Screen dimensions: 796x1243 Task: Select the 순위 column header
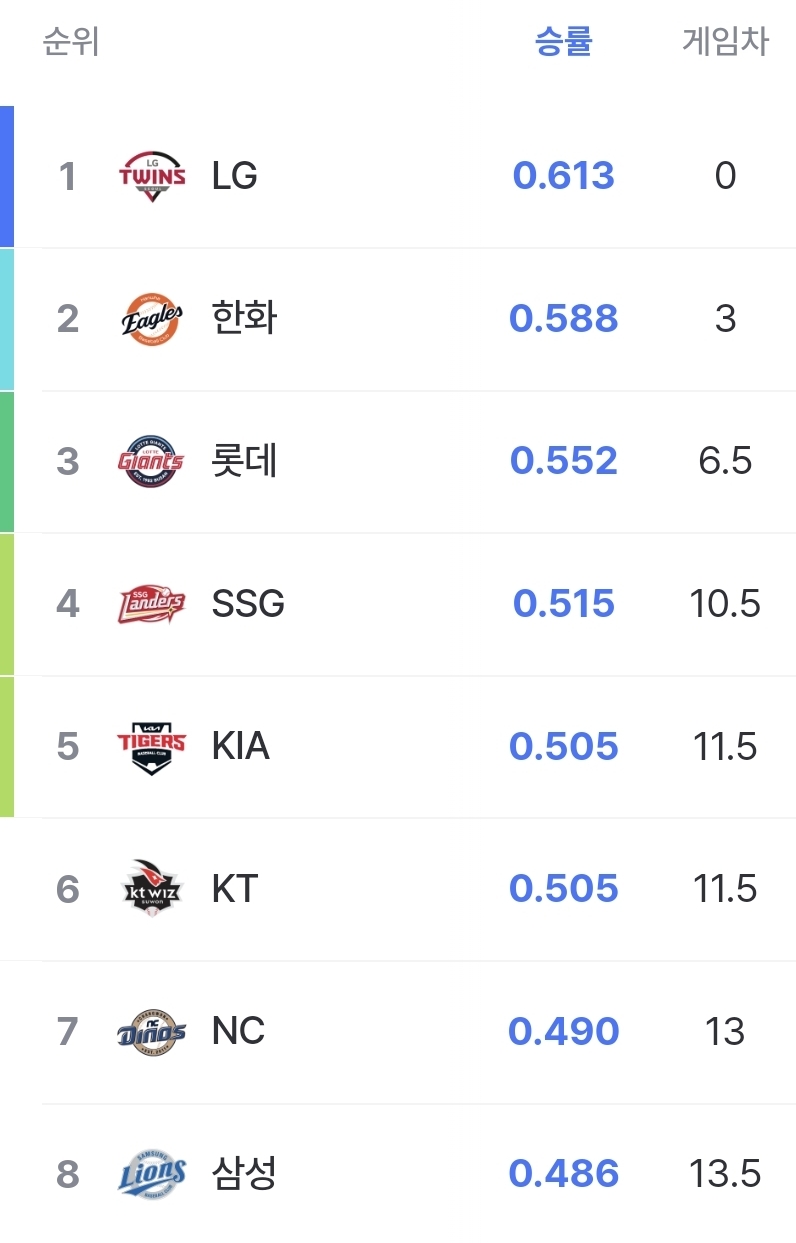point(71,42)
